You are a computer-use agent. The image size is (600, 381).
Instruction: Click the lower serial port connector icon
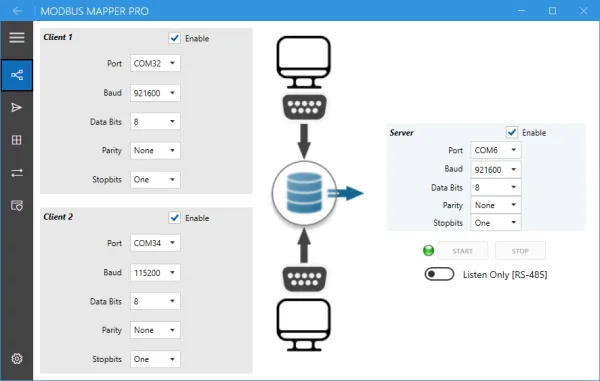304,279
